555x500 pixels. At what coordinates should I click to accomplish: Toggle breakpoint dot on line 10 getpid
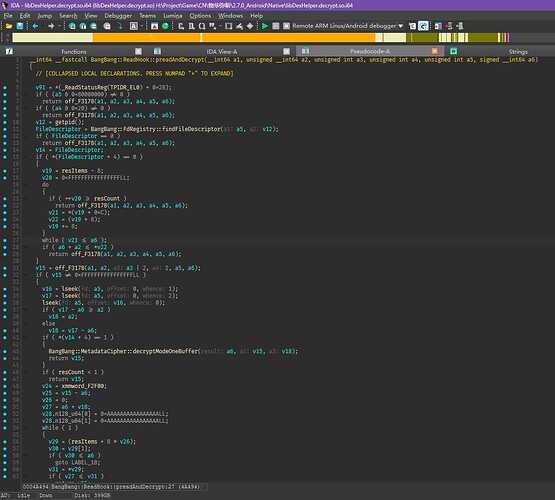[5, 122]
